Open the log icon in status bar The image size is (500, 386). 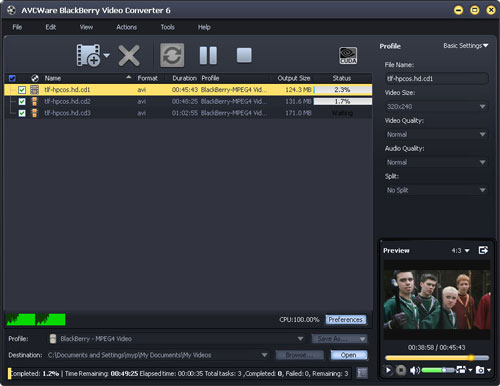pyautogui.click(x=362, y=373)
